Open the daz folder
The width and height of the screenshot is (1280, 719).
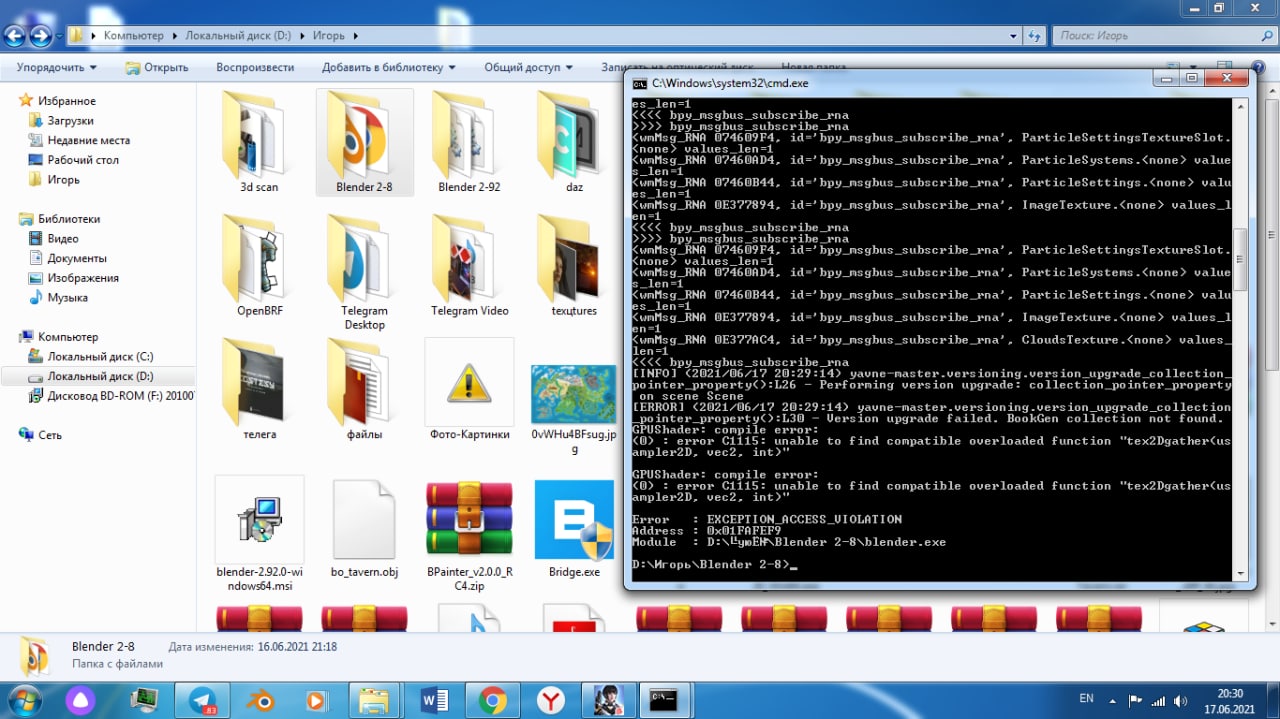[574, 141]
